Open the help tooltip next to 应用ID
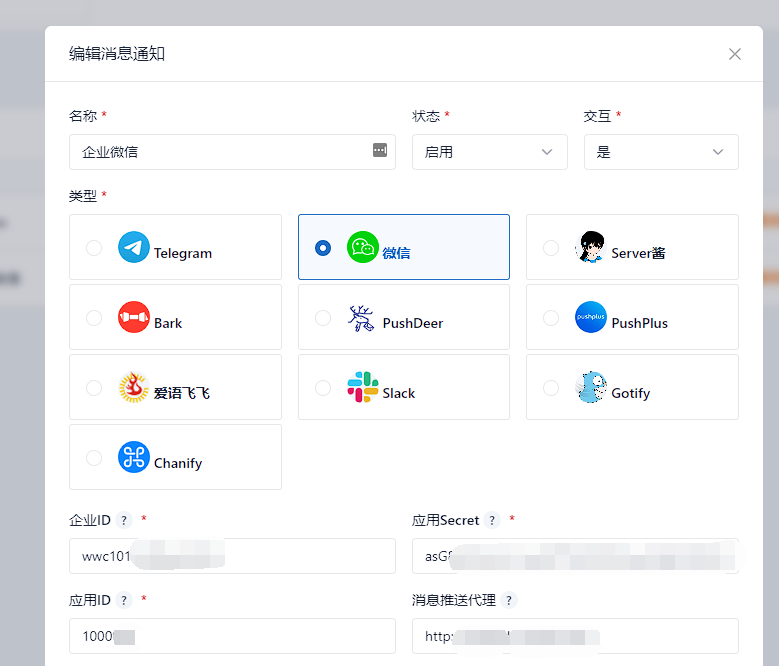Viewport: 779px width, 666px height. (x=124, y=600)
